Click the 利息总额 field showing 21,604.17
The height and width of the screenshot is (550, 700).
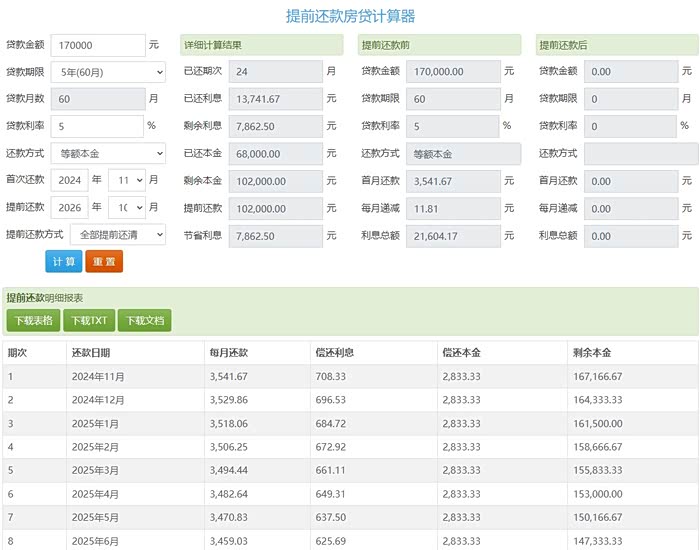pos(452,236)
